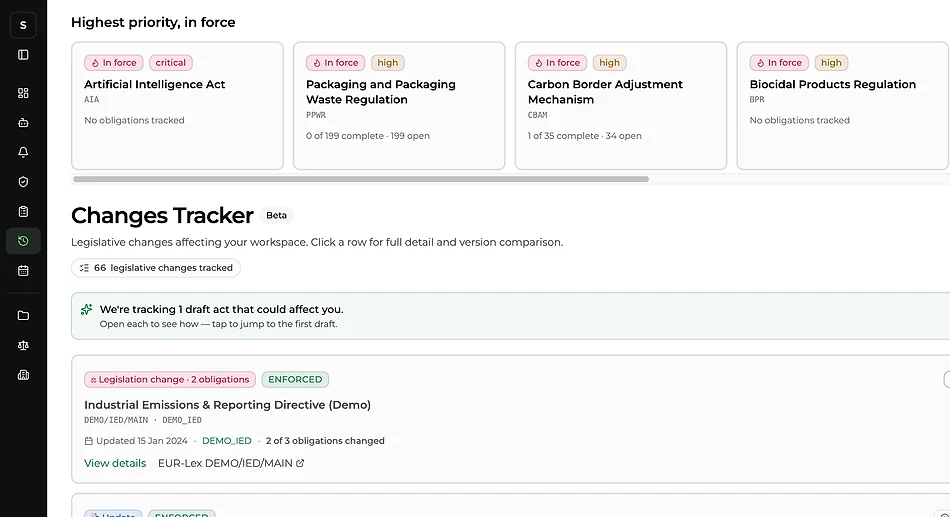Click the high badge on Packaging card
Viewport: 950px width, 517px height.
388,62
